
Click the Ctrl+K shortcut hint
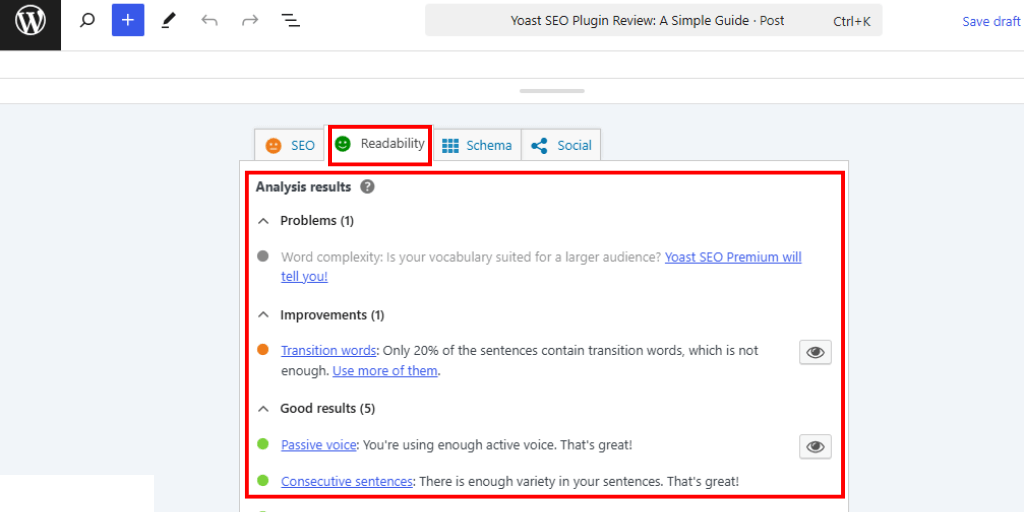click(852, 22)
